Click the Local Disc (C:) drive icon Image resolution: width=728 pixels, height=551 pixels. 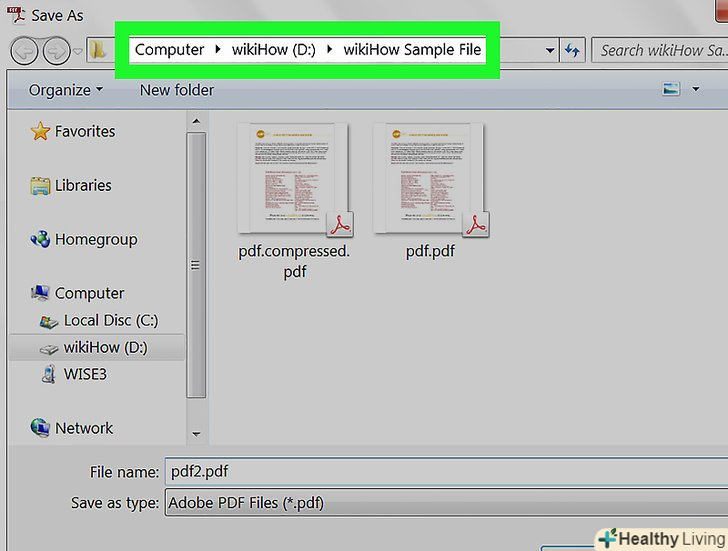tap(49, 322)
